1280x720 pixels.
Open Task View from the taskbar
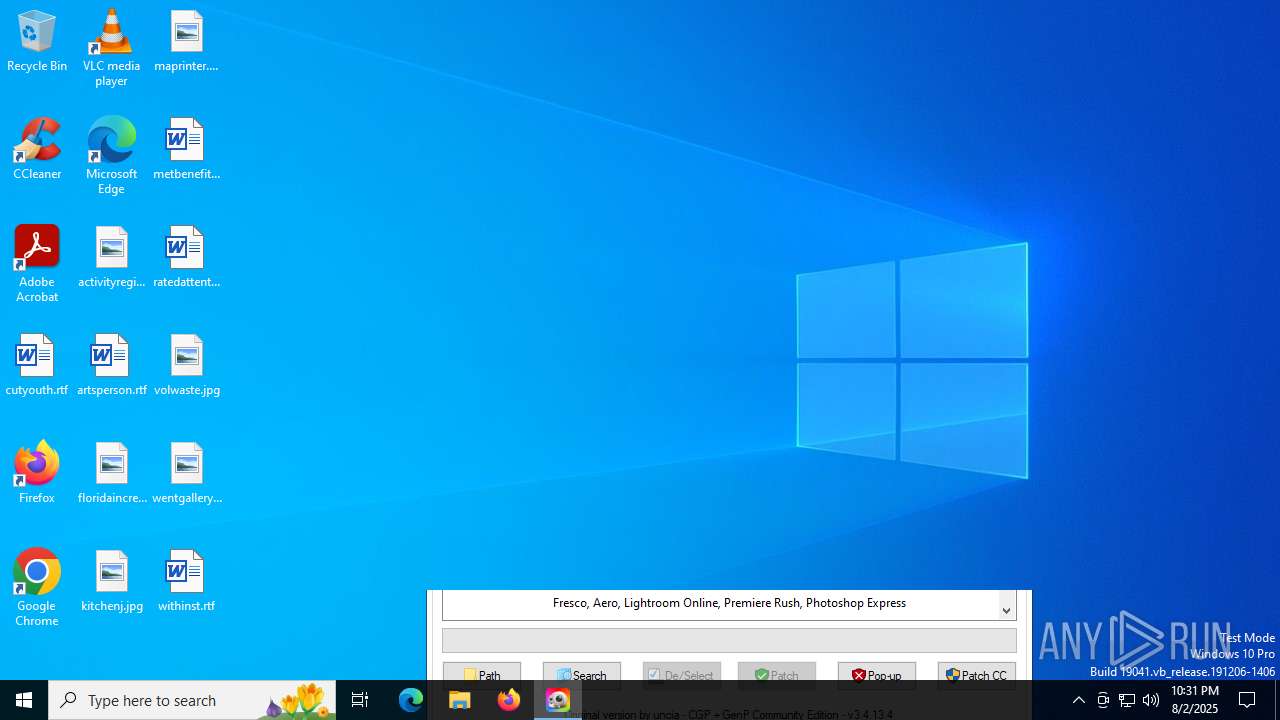pos(360,700)
